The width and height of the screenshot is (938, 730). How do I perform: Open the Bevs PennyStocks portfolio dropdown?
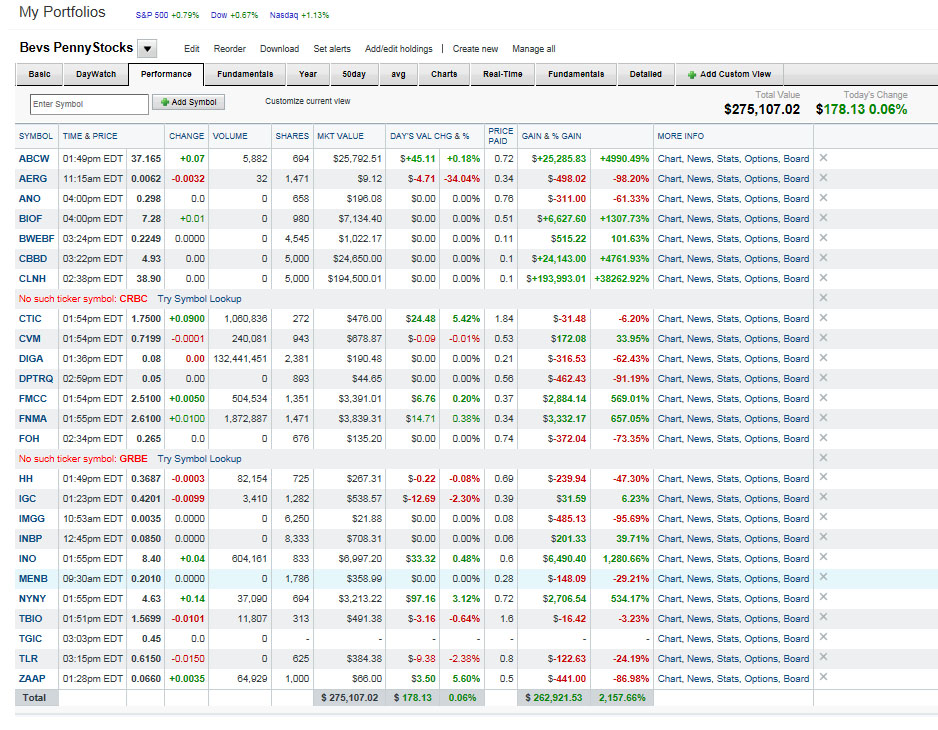[147, 49]
